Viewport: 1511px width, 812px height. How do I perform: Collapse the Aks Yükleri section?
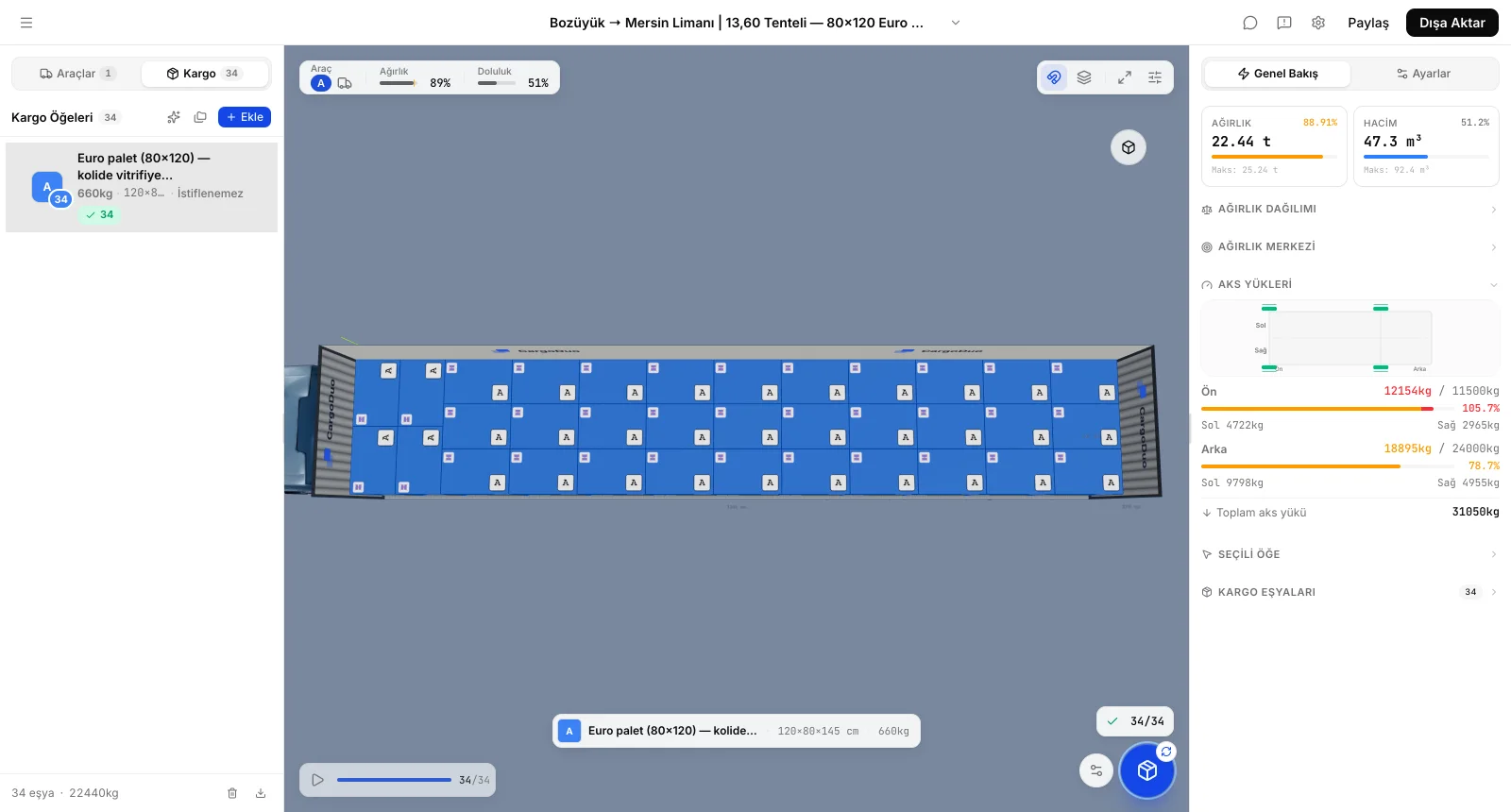click(x=1350, y=285)
